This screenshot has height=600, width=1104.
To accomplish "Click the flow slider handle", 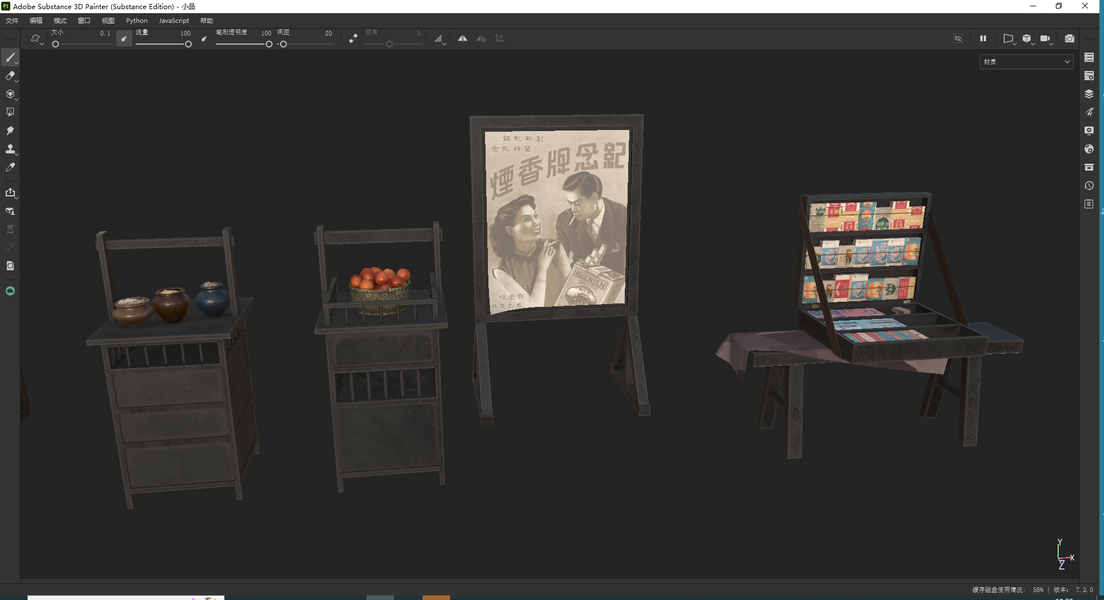I will tap(188, 44).
